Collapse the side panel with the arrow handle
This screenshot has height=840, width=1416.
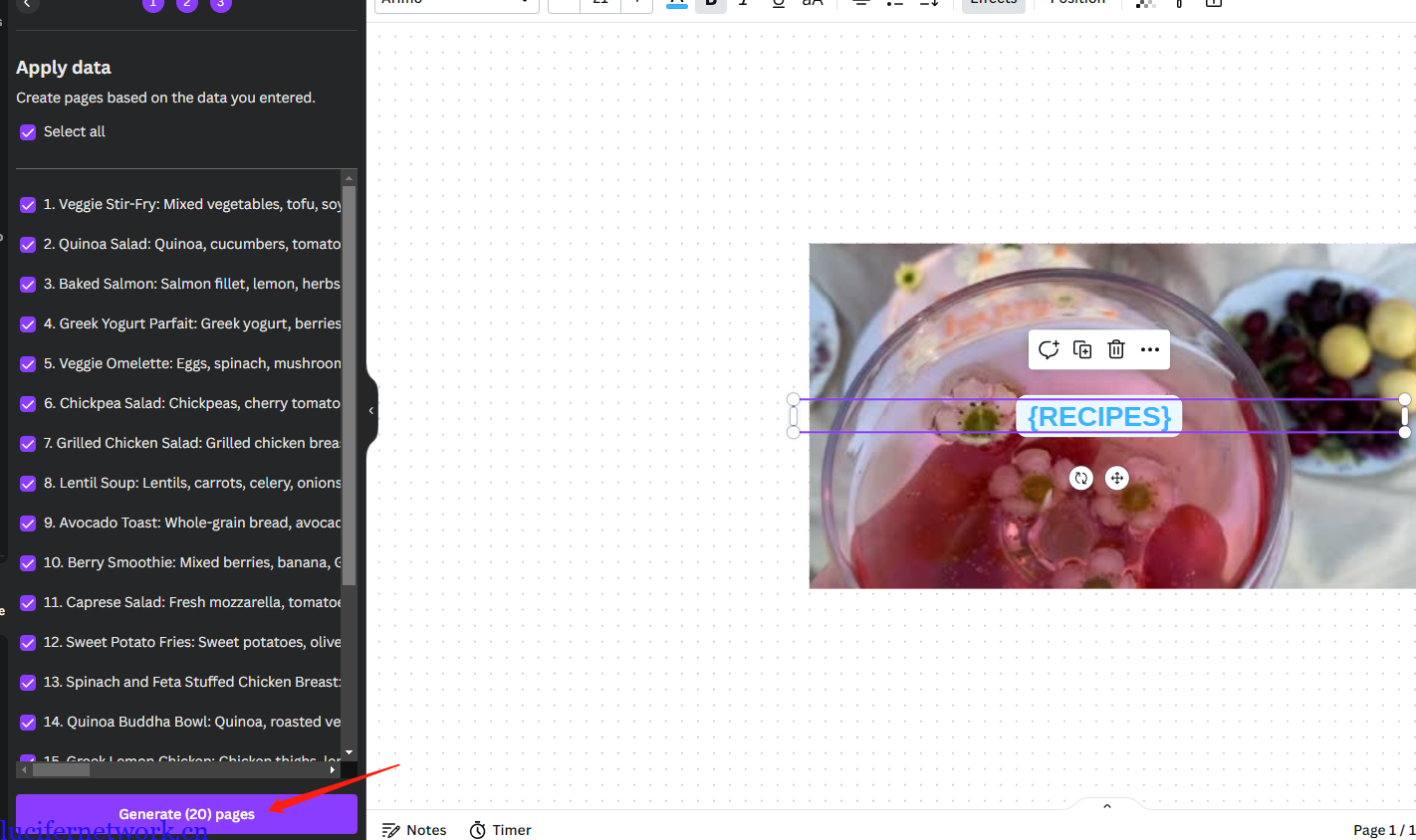[371, 410]
